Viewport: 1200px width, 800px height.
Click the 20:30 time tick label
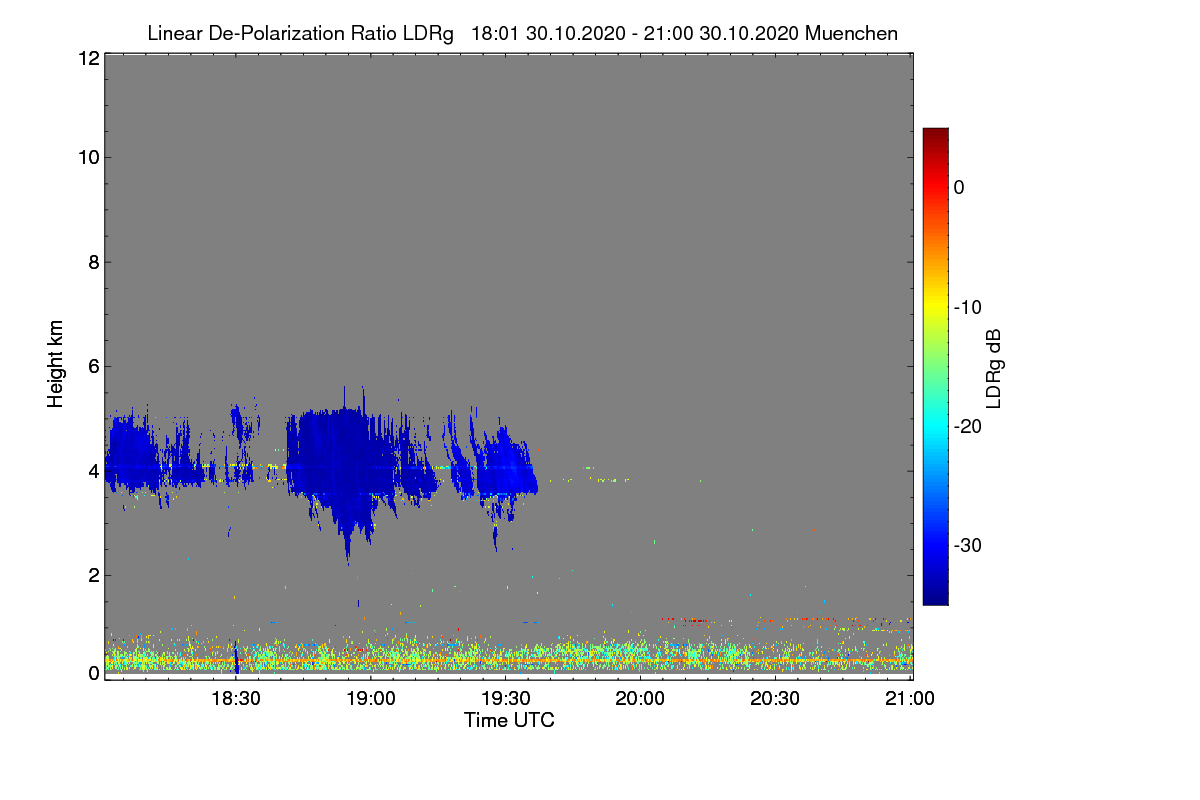(775, 699)
